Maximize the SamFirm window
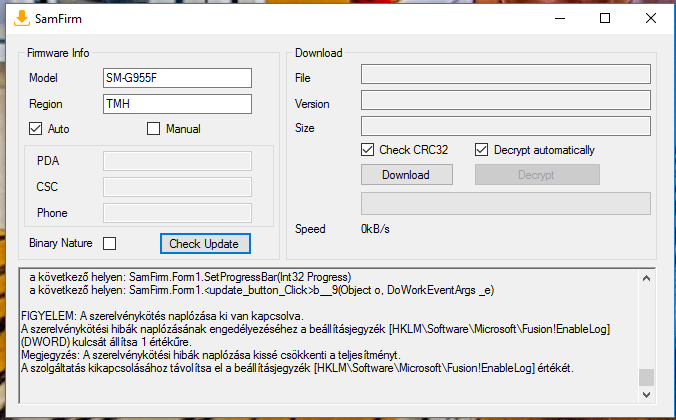This screenshot has width=676, height=420. point(605,18)
